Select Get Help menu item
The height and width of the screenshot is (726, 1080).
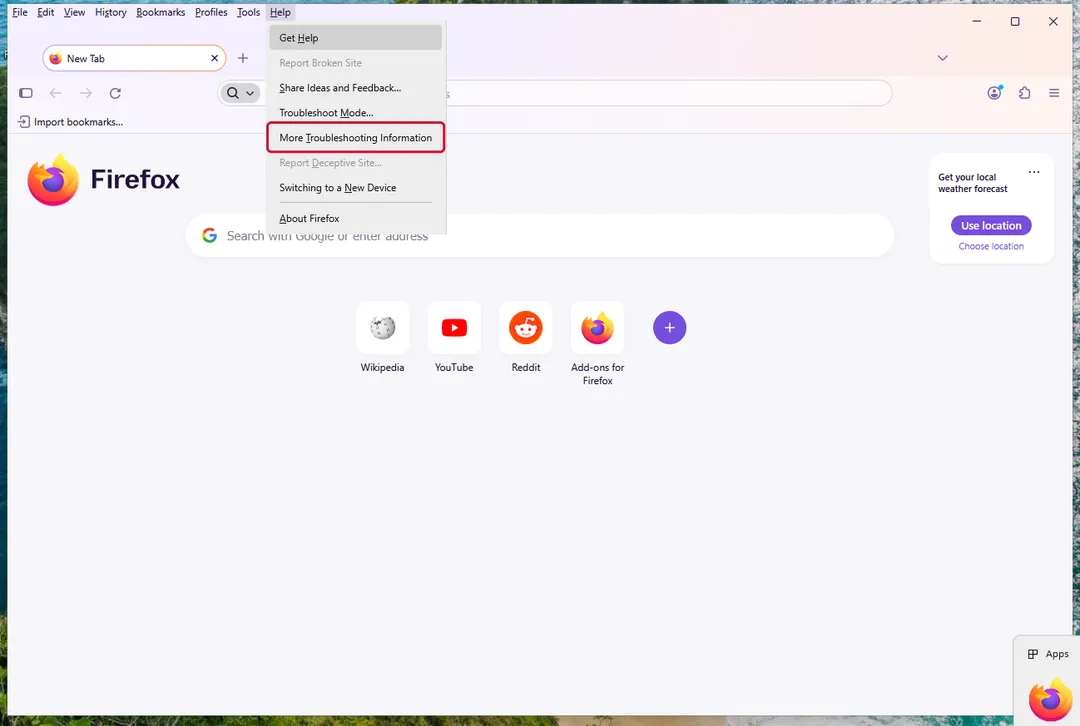point(355,38)
